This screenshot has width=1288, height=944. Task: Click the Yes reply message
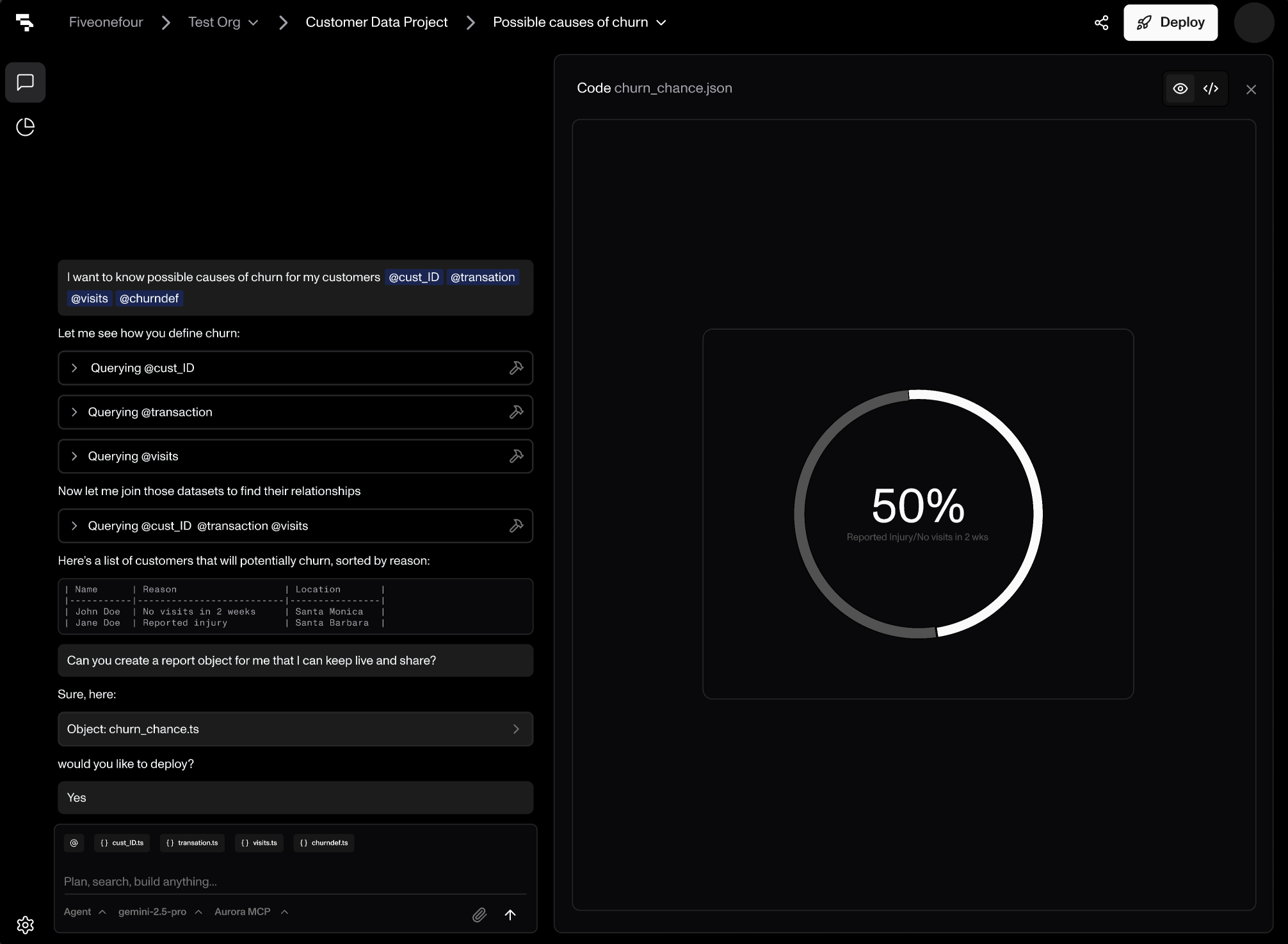(x=295, y=797)
